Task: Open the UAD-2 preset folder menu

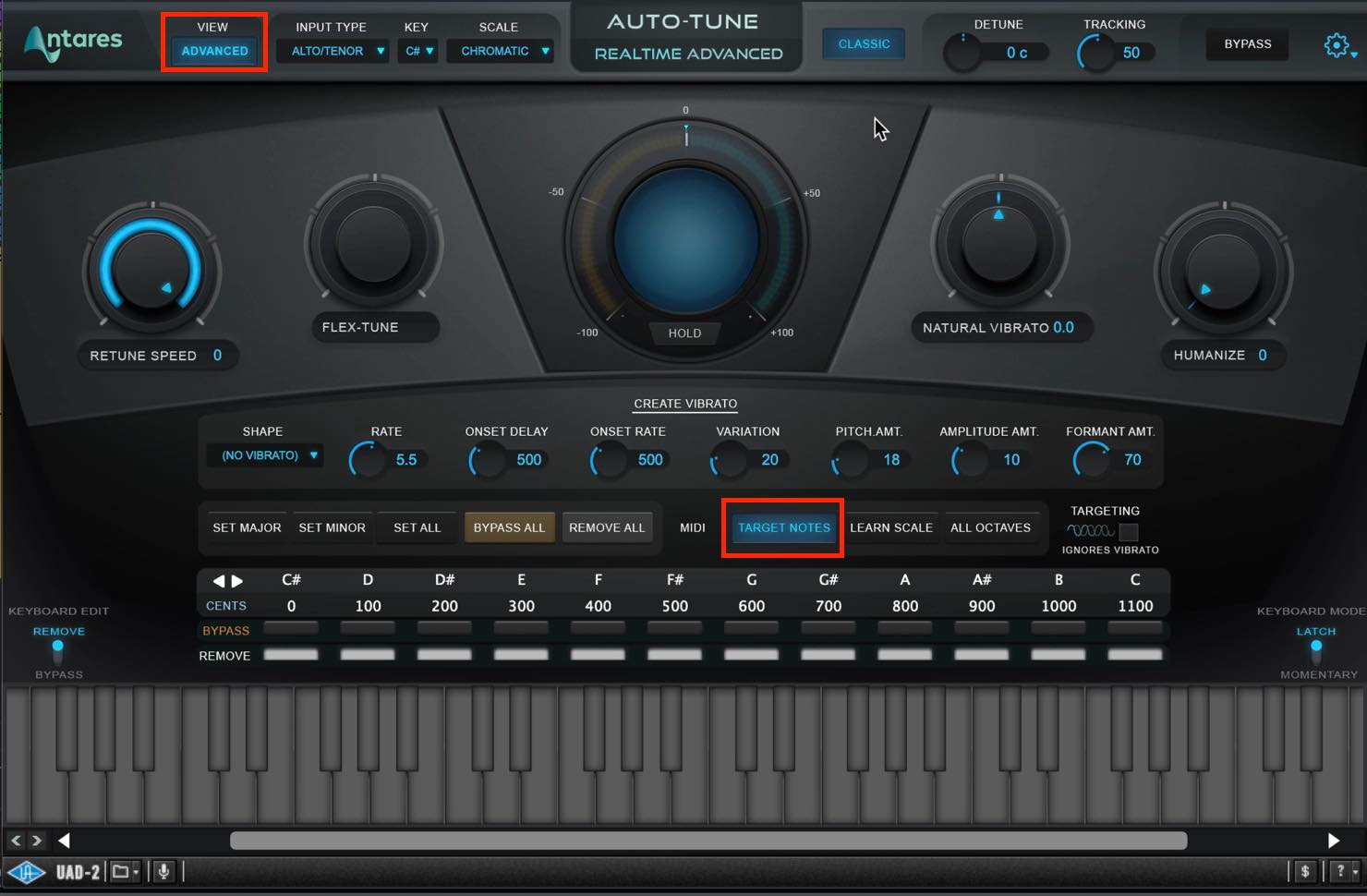Action: (124, 872)
